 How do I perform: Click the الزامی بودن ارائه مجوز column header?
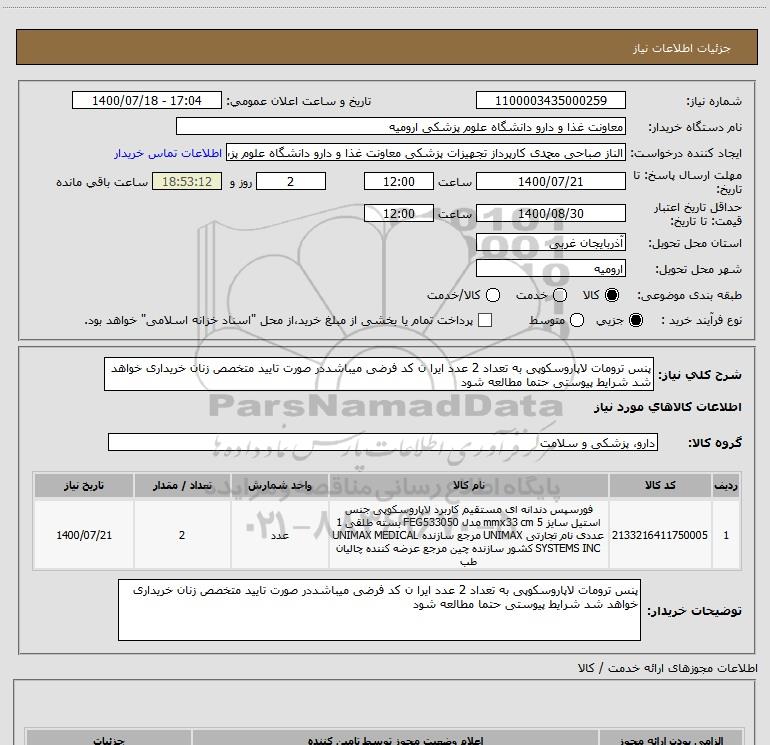coord(671,739)
